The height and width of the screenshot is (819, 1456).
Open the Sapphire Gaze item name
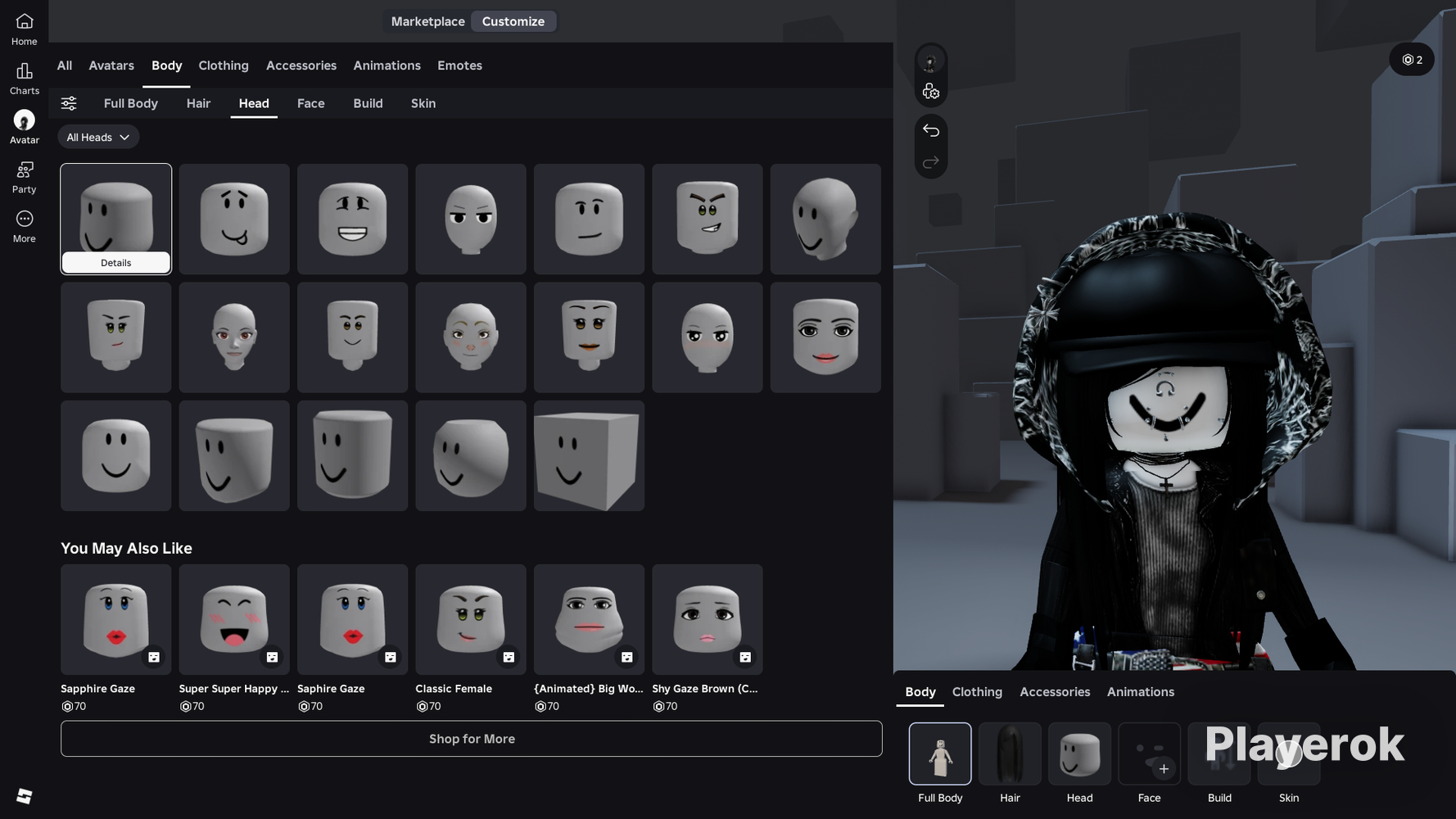point(98,689)
